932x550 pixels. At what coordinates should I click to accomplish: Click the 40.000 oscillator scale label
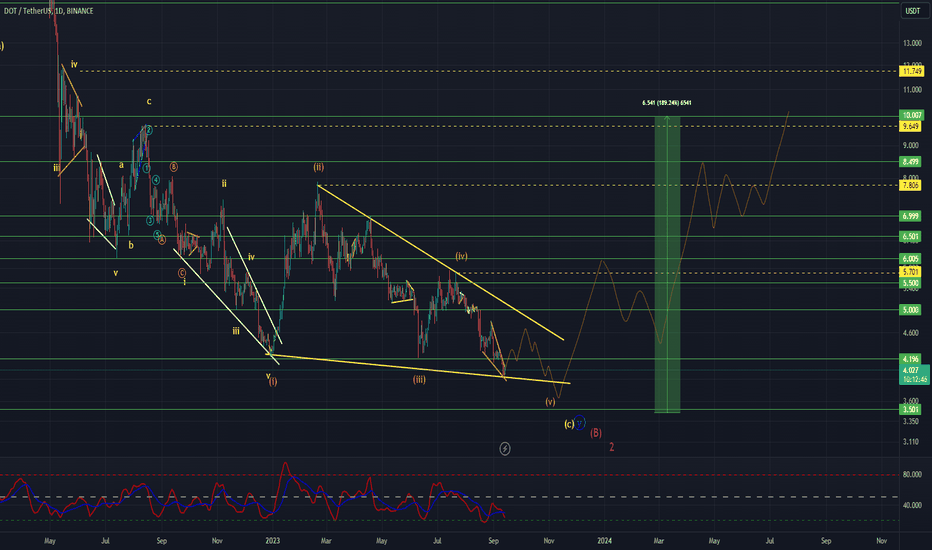(x=912, y=505)
